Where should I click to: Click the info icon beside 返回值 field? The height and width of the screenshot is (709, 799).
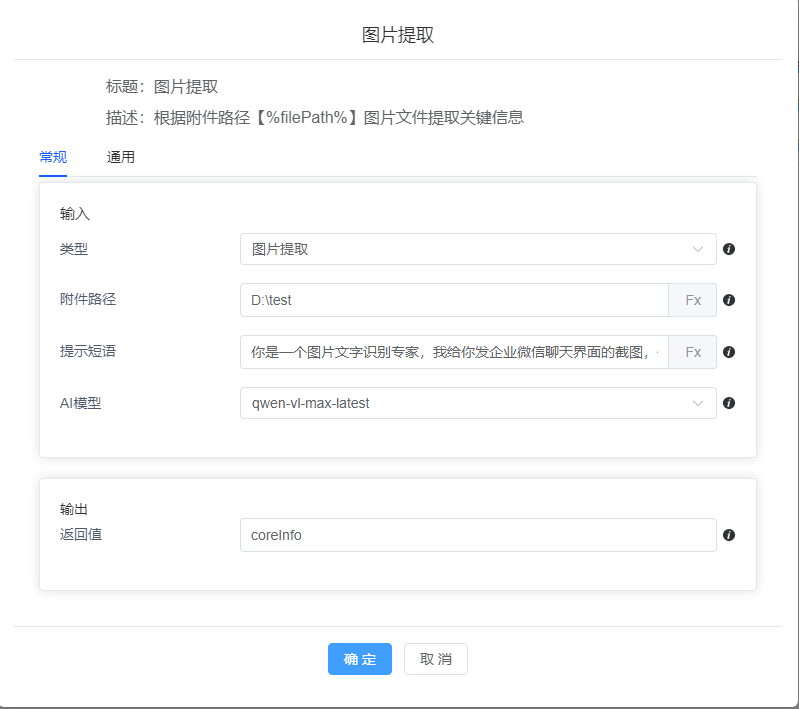tap(729, 535)
